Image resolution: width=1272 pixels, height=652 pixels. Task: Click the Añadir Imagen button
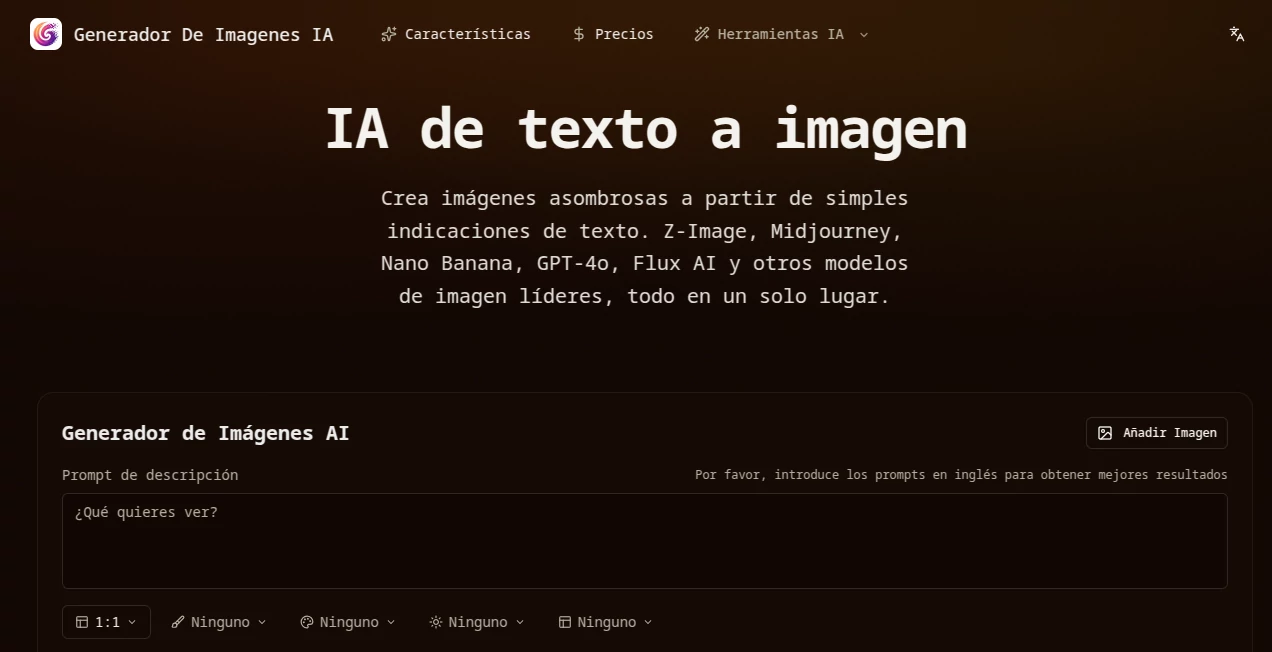click(x=1156, y=432)
